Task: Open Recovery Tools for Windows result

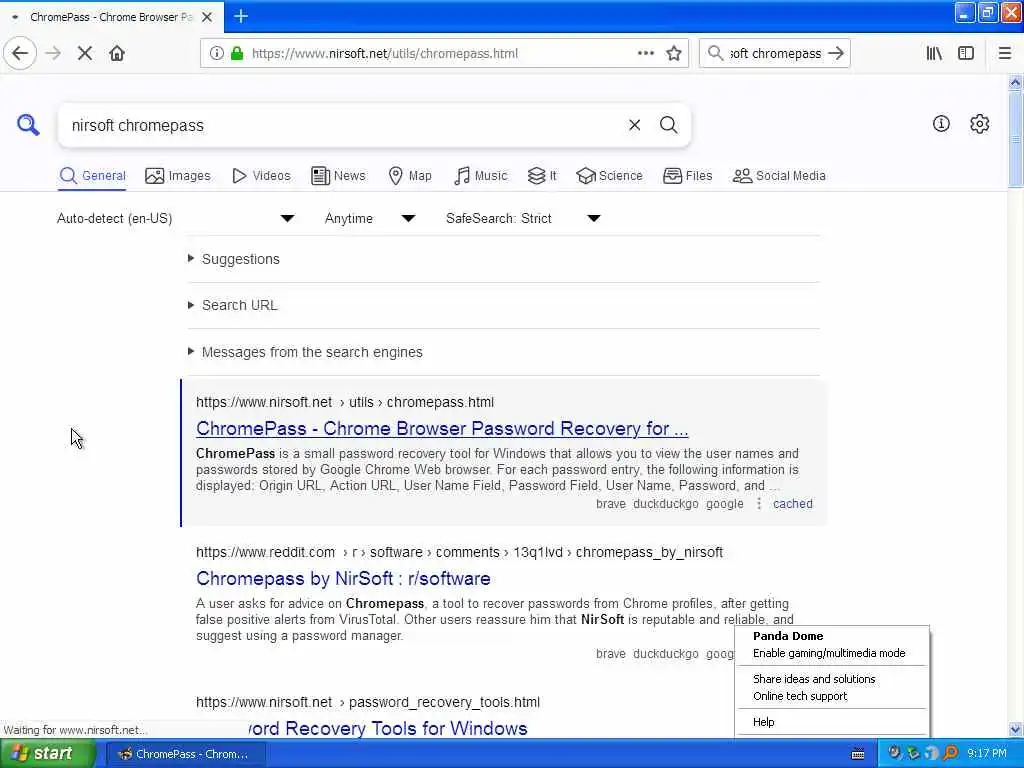Action: tap(388, 728)
